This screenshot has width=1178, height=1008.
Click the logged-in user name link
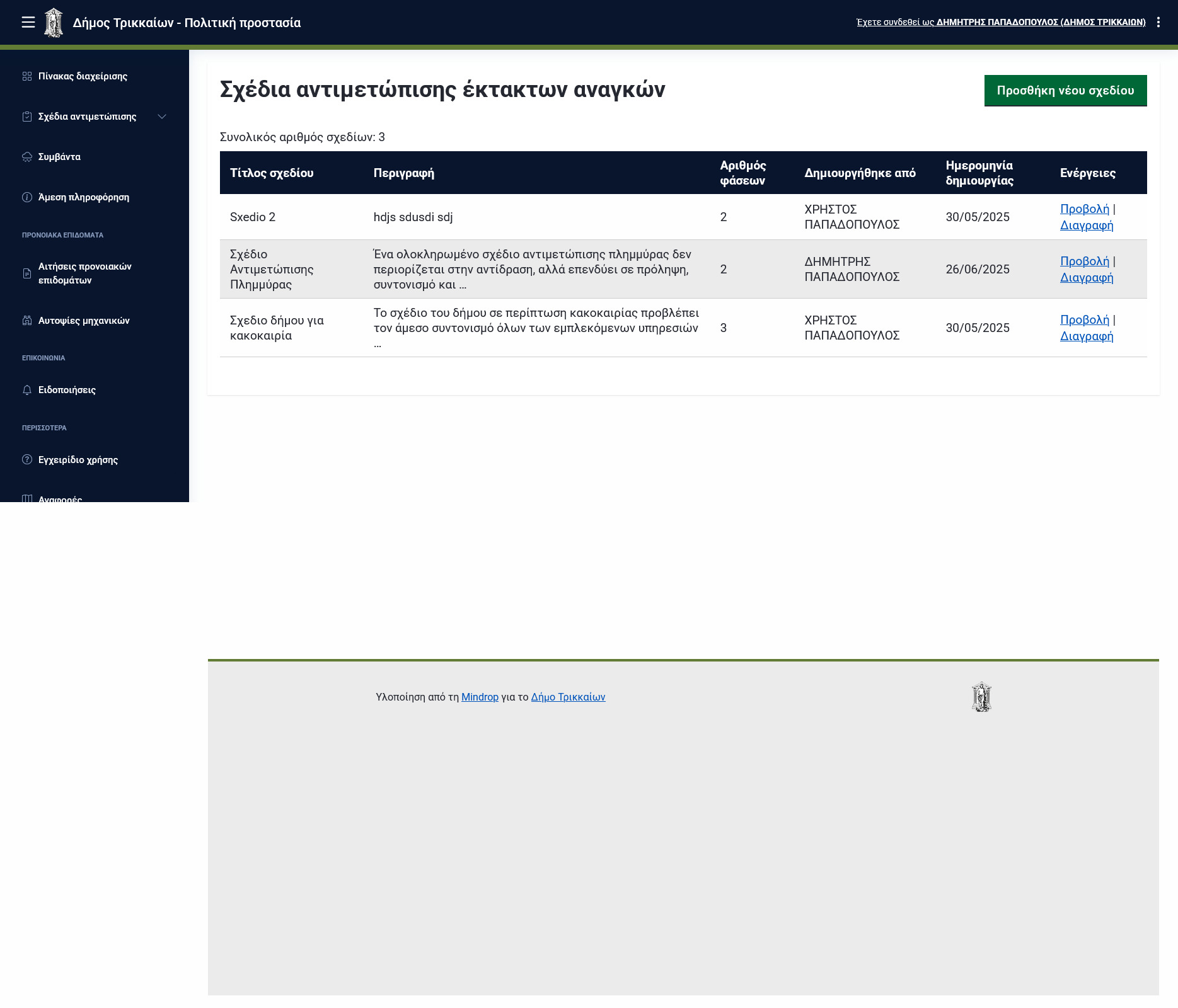[1041, 22]
